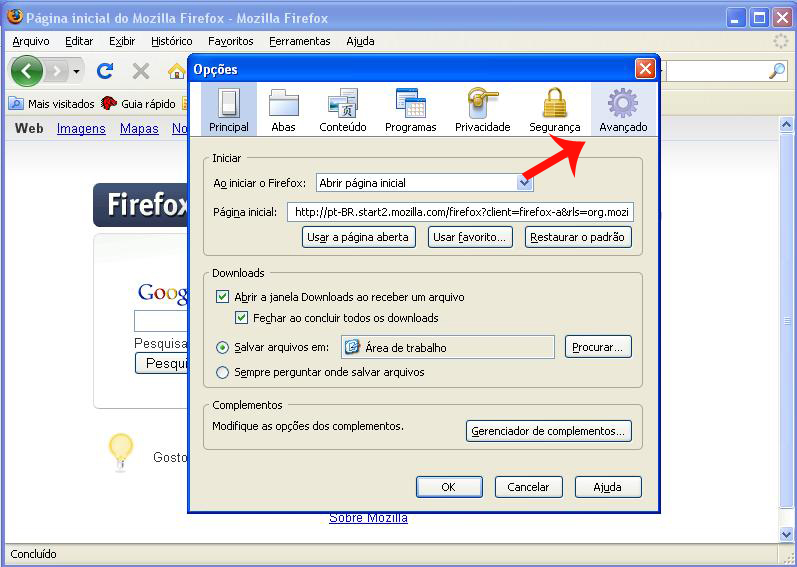Click the Procurar... button
Viewport: 797px width, 567px height.
[x=598, y=348]
